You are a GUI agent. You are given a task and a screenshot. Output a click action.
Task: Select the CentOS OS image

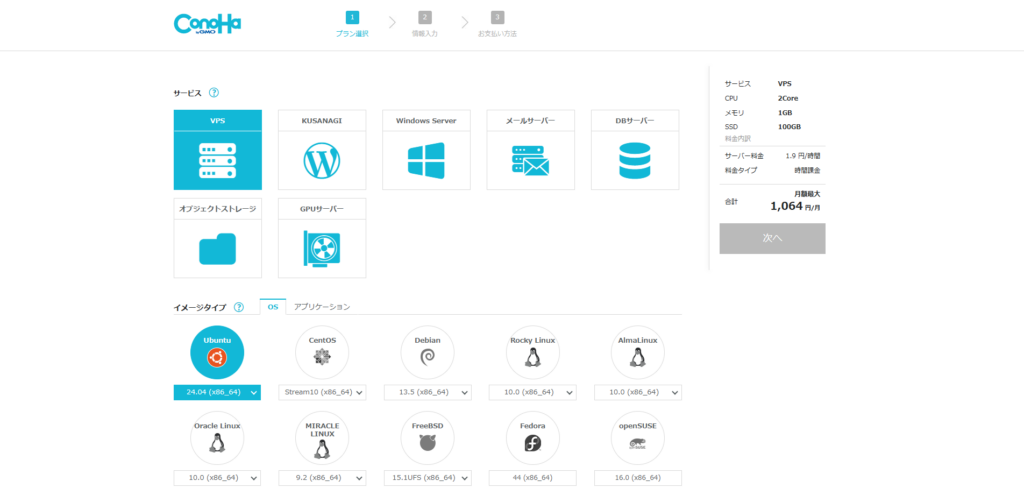coord(322,353)
